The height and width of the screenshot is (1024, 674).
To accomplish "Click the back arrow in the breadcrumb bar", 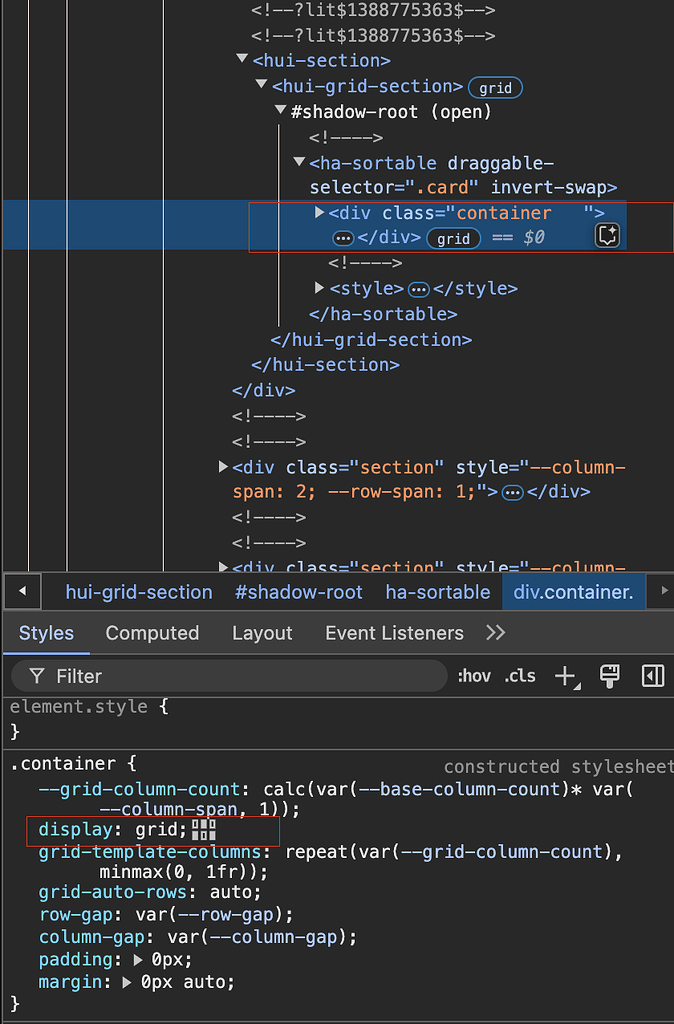I will tap(21, 591).
